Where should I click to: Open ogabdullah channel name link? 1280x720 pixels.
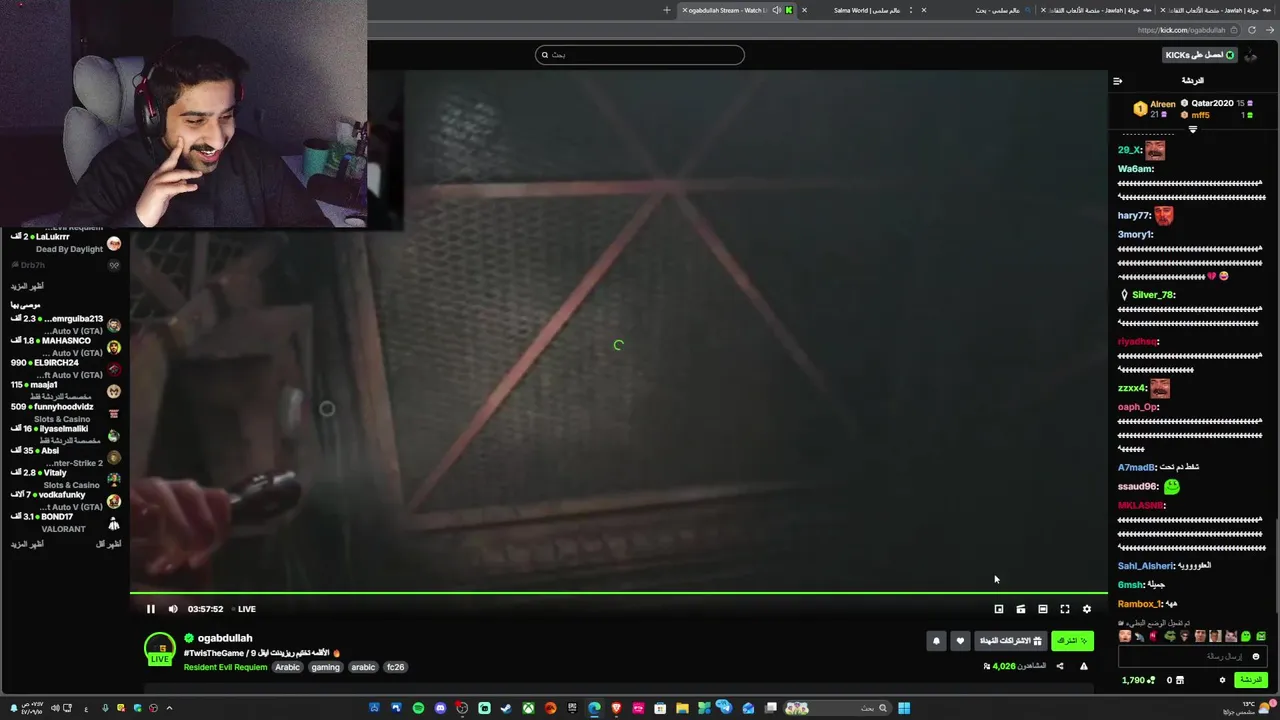[225, 638]
